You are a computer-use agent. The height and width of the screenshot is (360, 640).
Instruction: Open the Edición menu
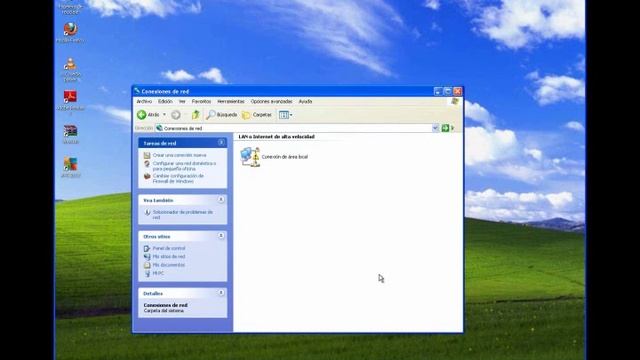tap(165, 101)
